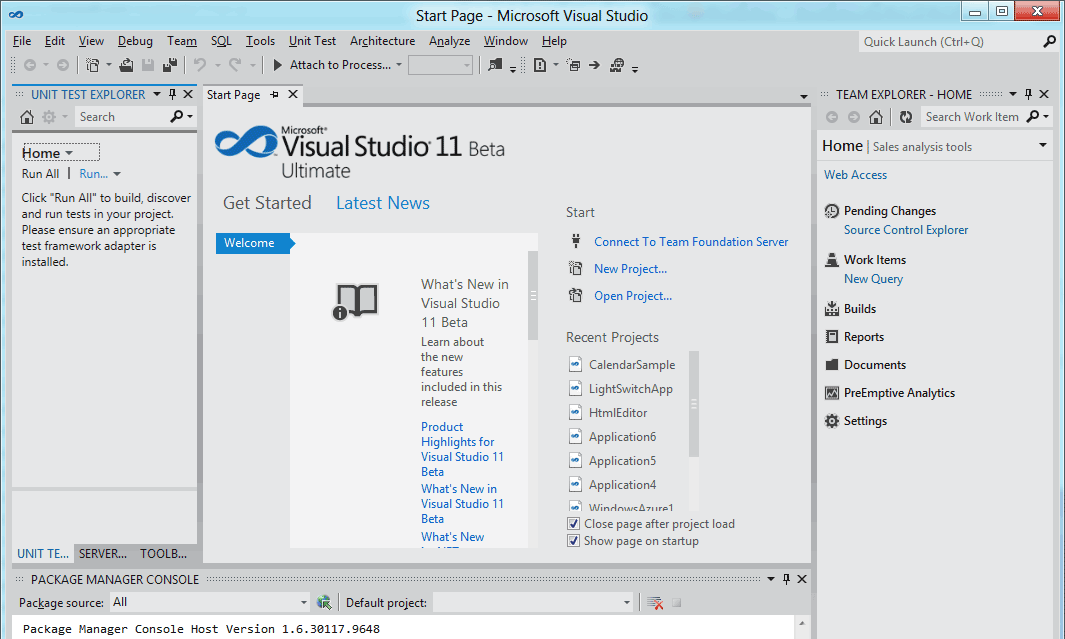The width and height of the screenshot is (1065, 639).
Task: Click the Home icon in Unit Test Explorer
Action: coord(27,117)
